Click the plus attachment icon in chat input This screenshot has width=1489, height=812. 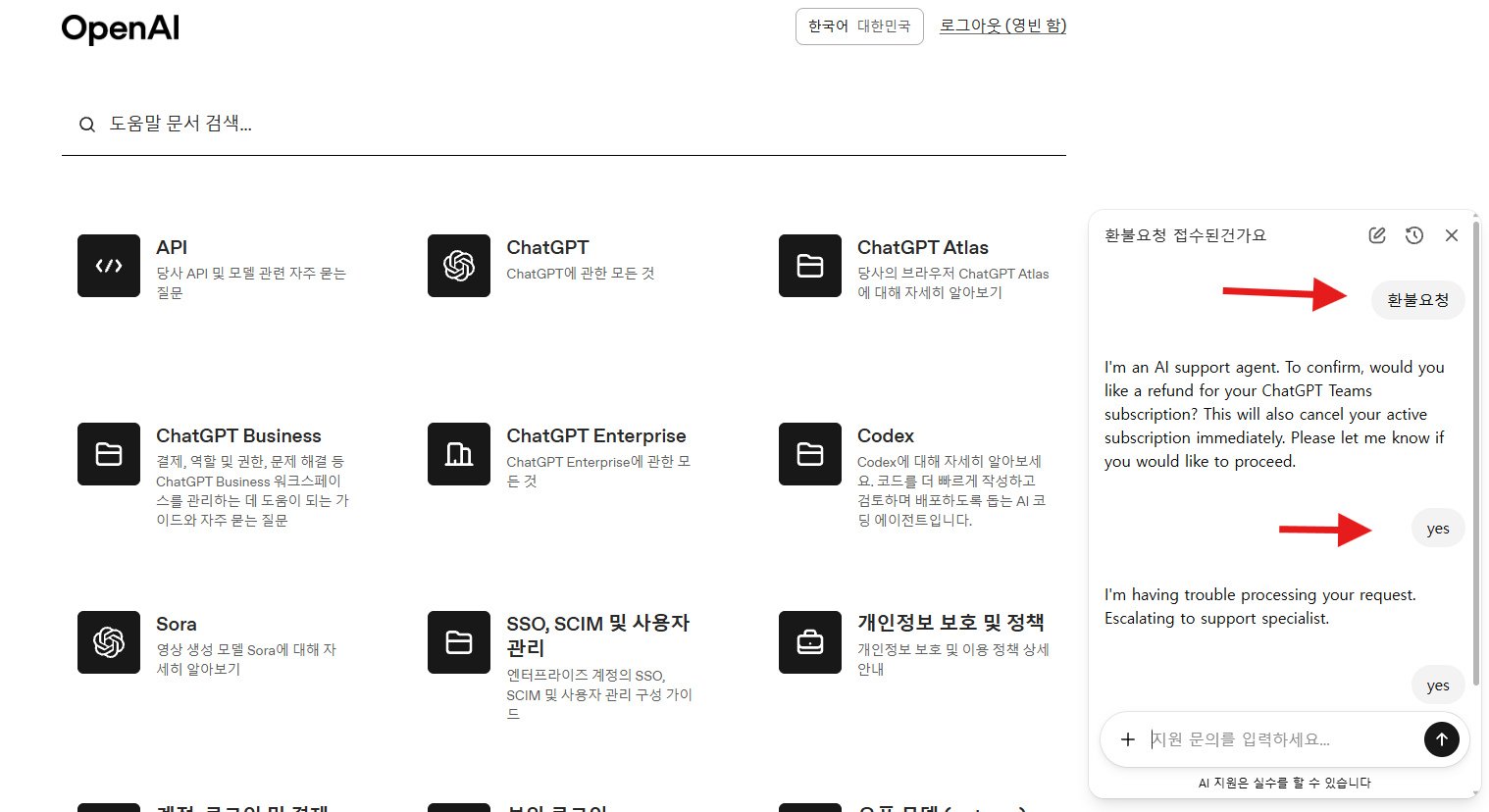coord(1128,739)
